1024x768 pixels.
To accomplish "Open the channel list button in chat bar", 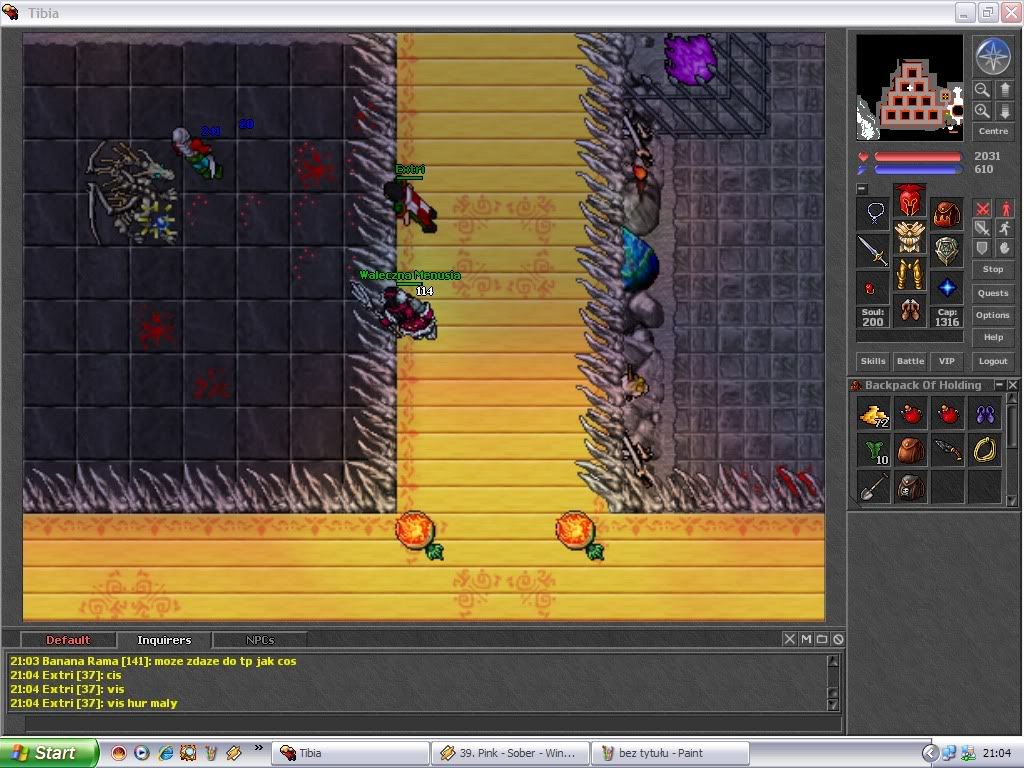I will [822, 639].
